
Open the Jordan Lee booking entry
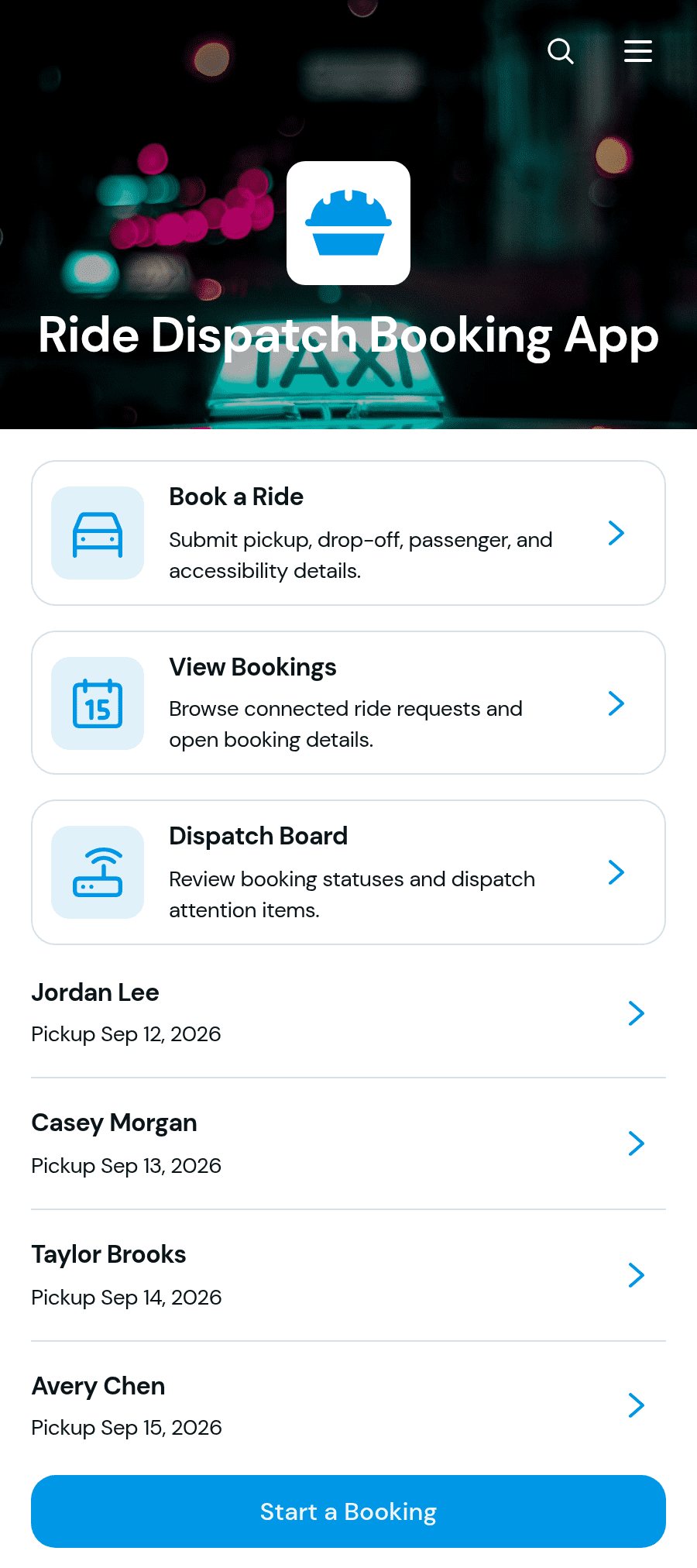coord(348,1013)
